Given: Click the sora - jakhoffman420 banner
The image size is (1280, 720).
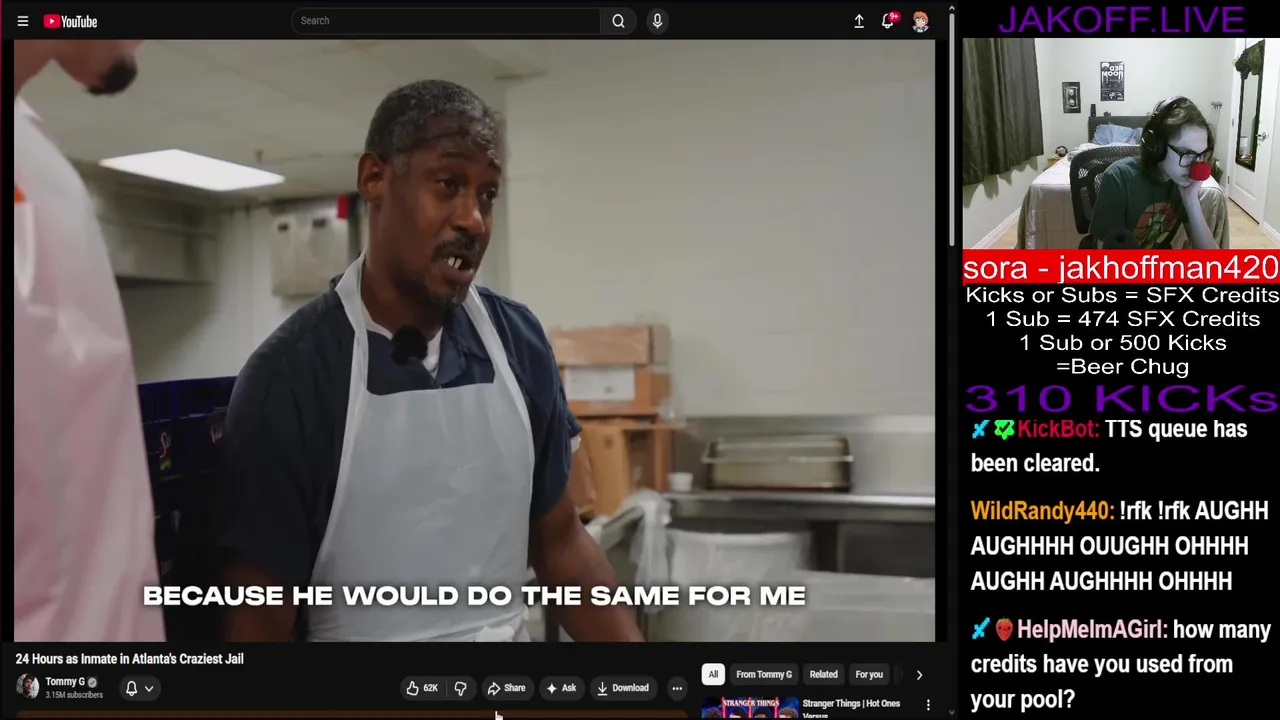Looking at the screenshot, I should point(1121,267).
